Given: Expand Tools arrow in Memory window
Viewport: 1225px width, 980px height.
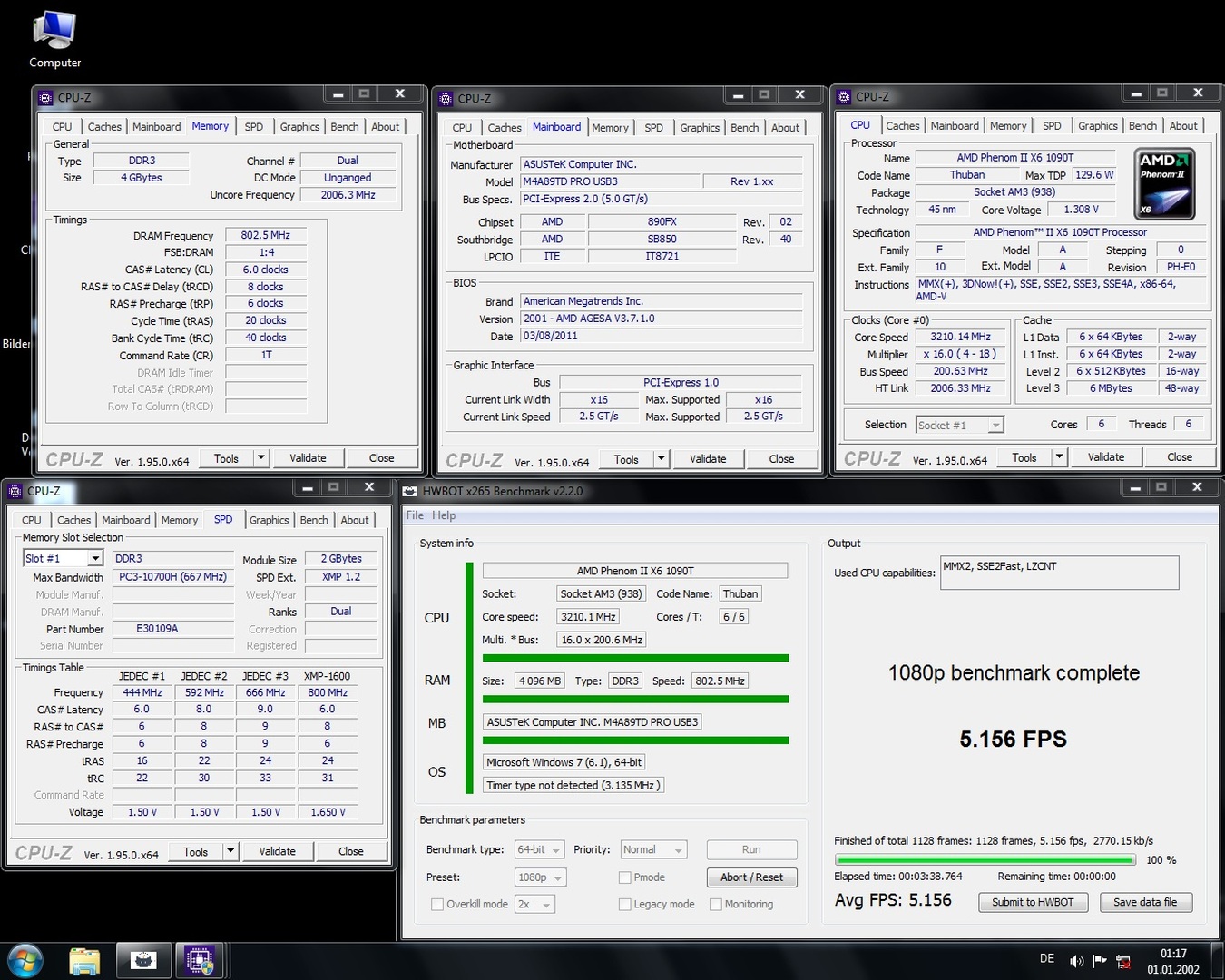Looking at the screenshot, I should [x=261, y=458].
